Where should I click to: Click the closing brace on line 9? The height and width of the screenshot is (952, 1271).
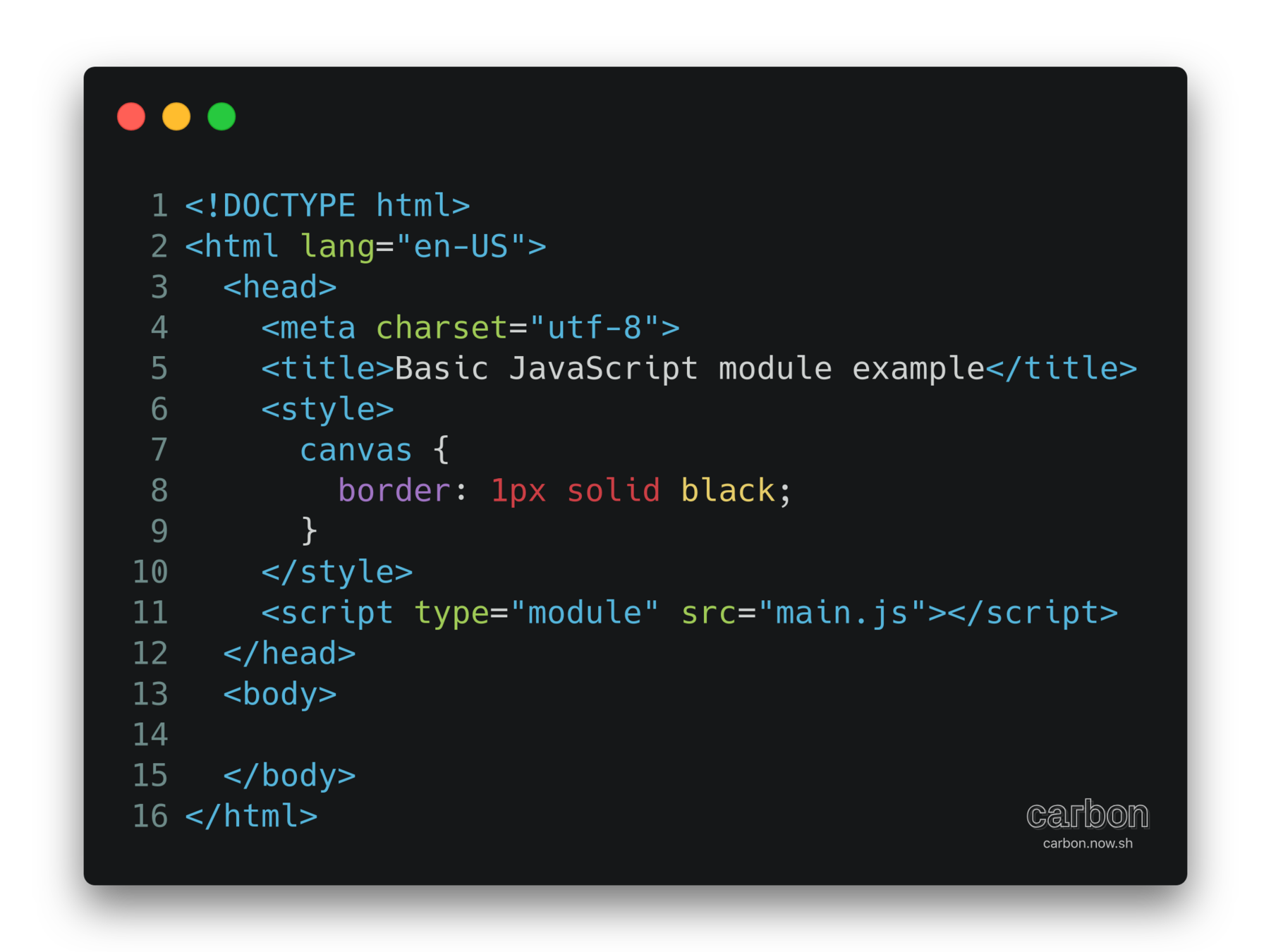[x=309, y=532]
